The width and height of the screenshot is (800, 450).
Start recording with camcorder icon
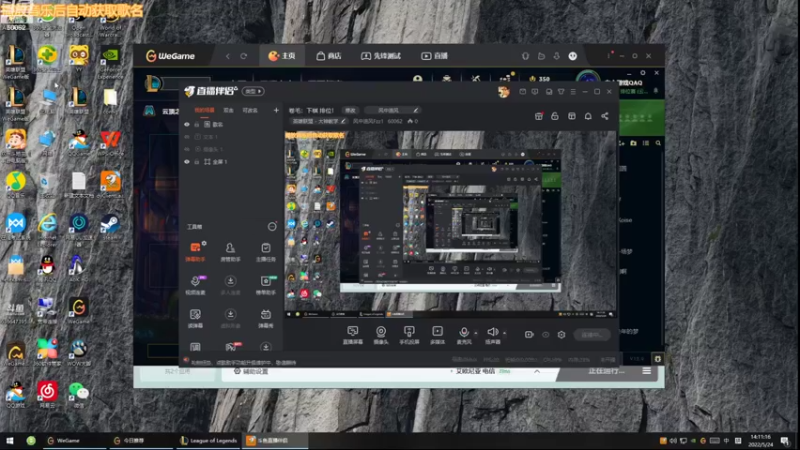pyautogui.click(x=529, y=335)
